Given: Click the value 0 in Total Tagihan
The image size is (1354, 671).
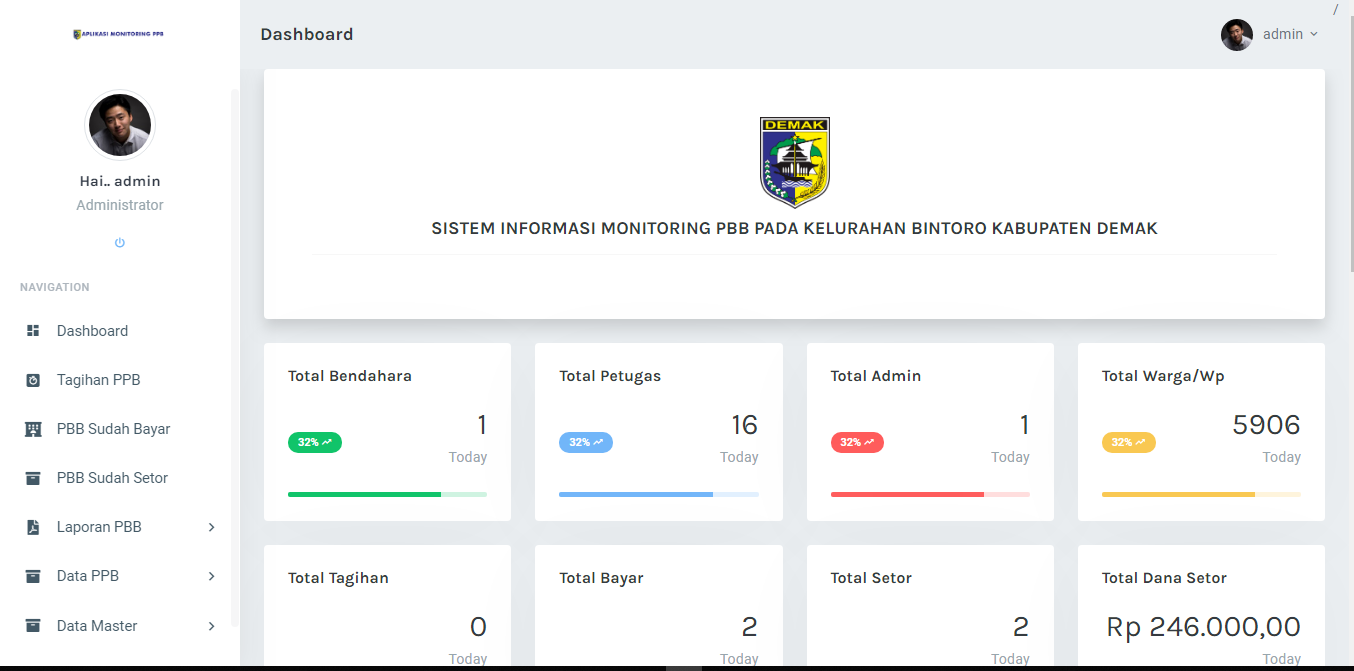Looking at the screenshot, I should 478,627.
